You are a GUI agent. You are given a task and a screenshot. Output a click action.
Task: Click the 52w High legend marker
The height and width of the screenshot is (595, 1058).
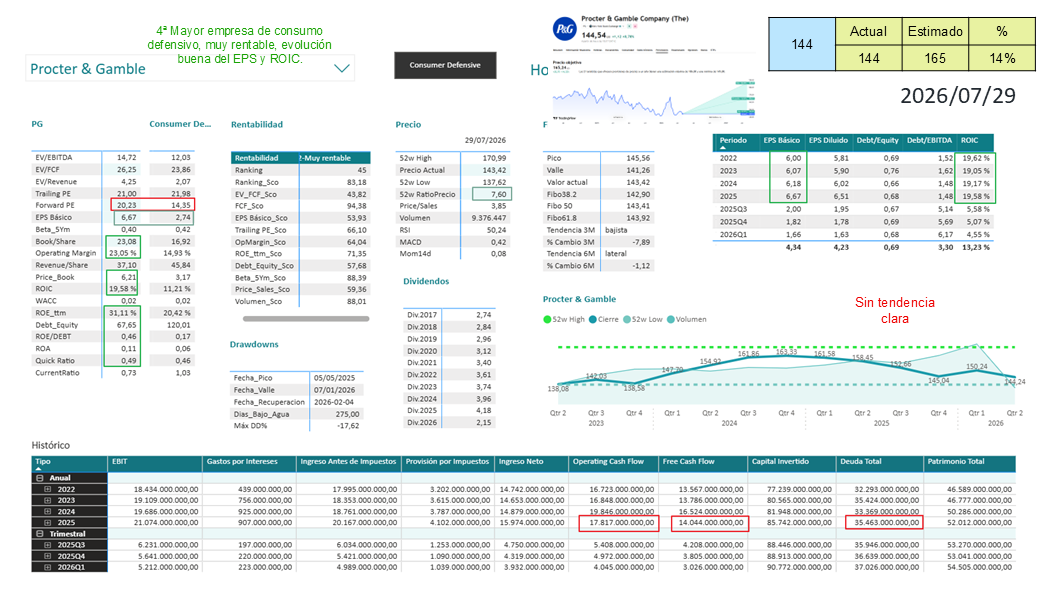coord(547,320)
